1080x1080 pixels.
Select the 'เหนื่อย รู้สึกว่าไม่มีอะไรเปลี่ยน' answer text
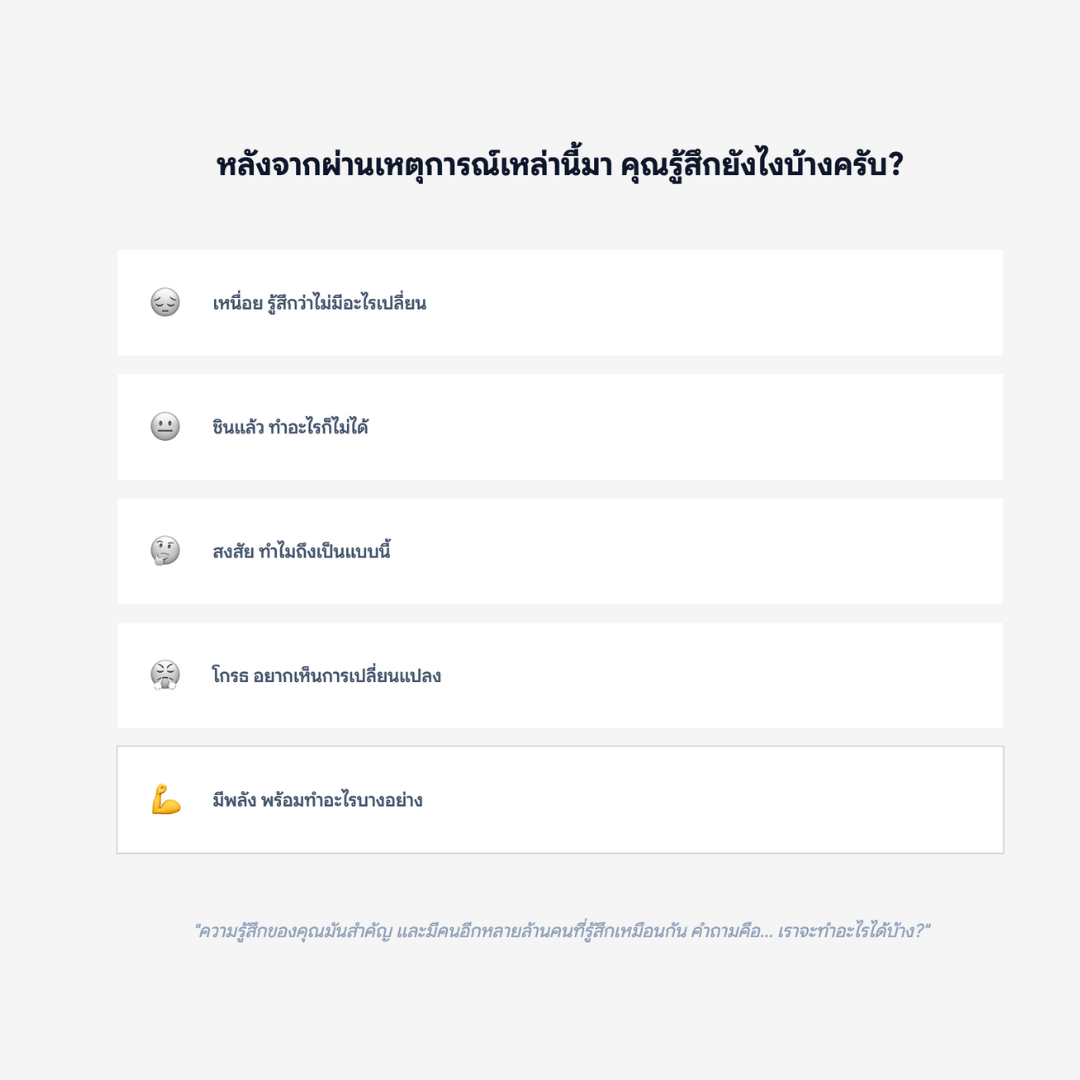pyautogui.click(x=319, y=303)
